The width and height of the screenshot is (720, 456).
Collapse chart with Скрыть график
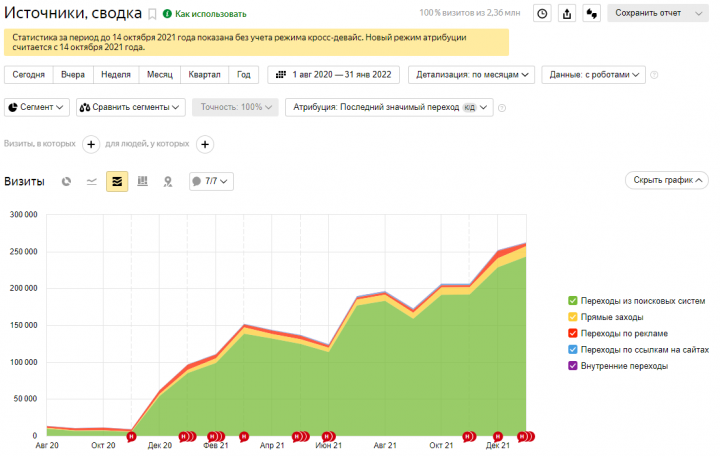(x=667, y=180)
